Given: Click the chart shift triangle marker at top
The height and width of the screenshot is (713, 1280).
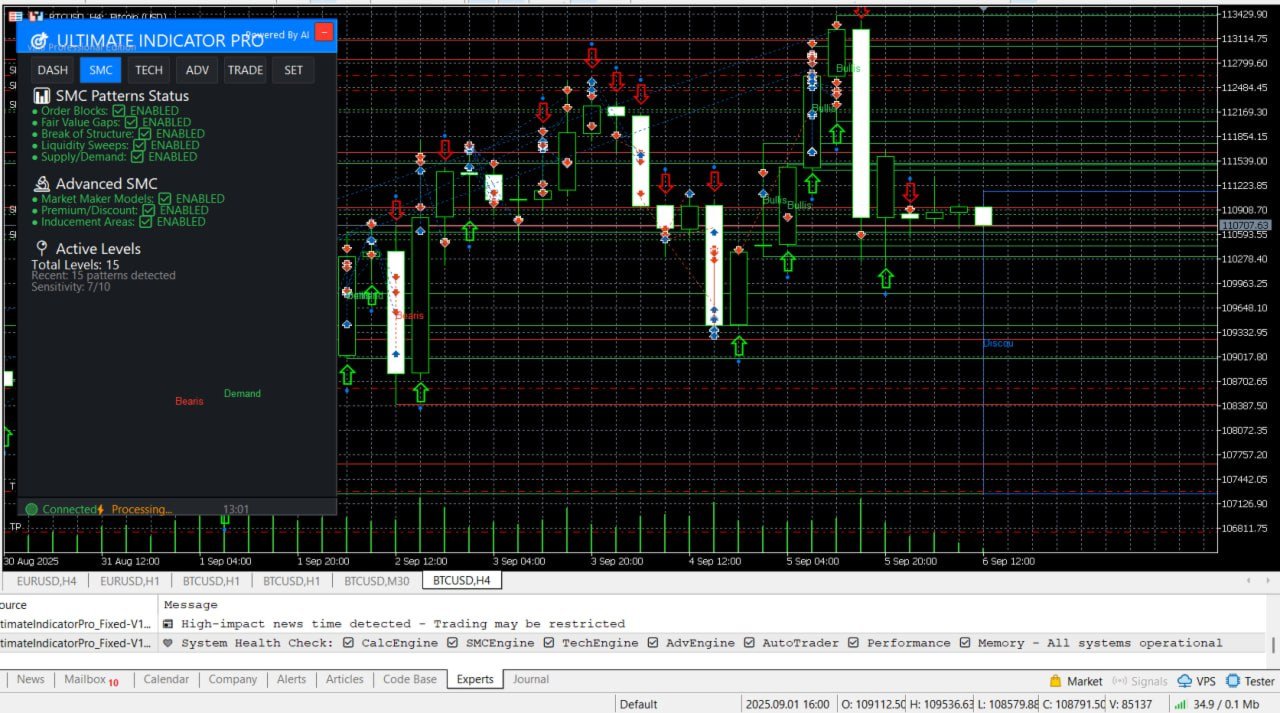Looking at the screenshot, I should point(984,9).
